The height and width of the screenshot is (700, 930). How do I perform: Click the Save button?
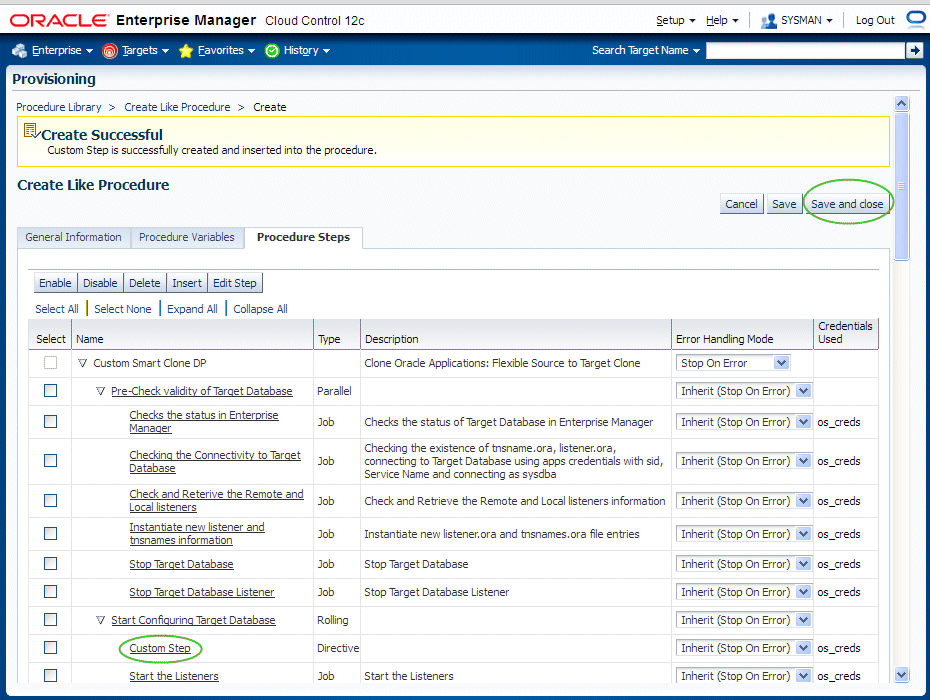784,204
